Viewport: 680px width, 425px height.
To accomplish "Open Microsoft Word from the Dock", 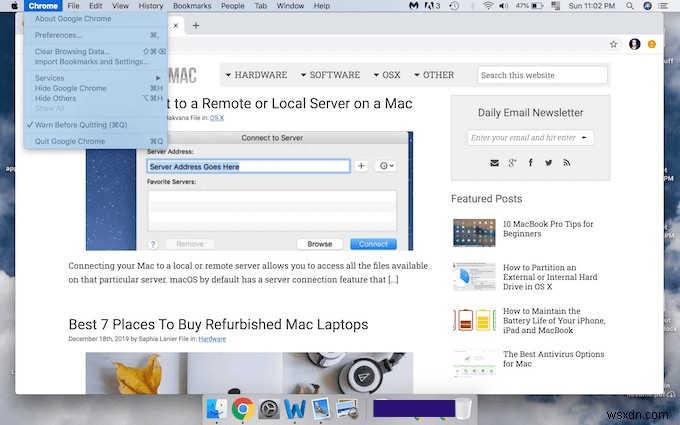I will 295,409.
